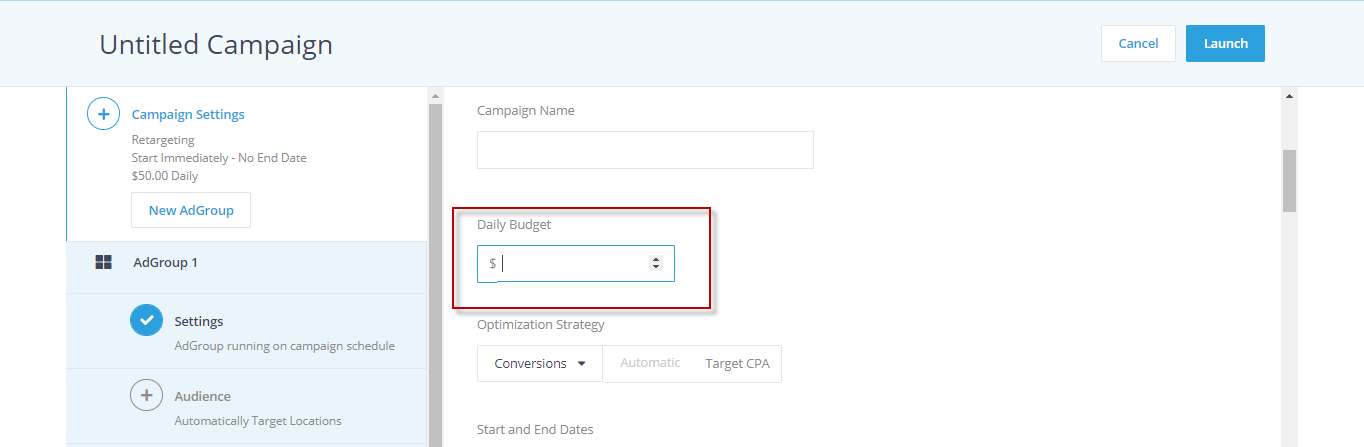Select the Automatic optimization option
Screen dimensions: 1364x447
[650, 363]
